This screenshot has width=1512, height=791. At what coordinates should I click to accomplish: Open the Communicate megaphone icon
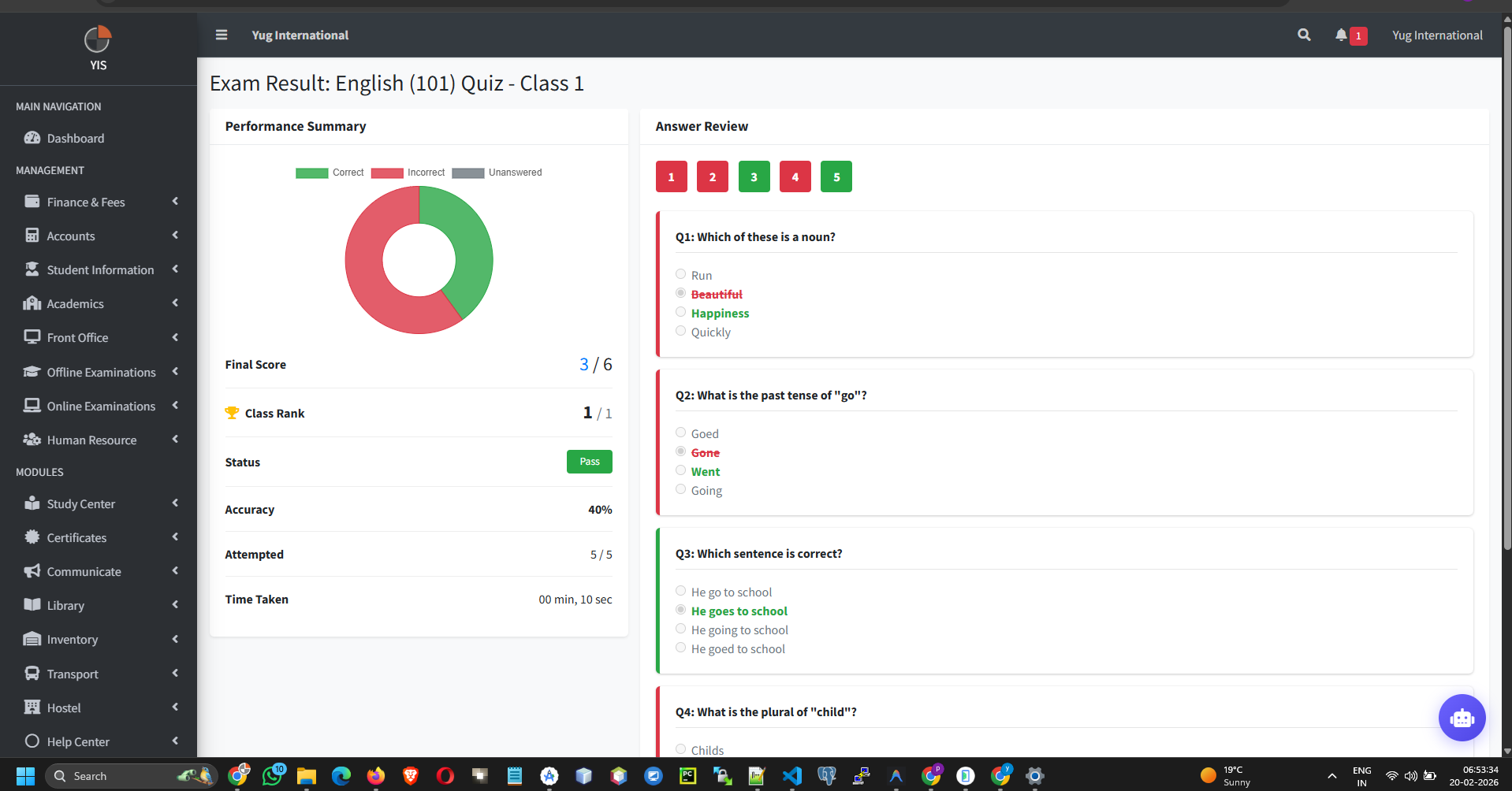pyautogui.click(x=32, y=571)
